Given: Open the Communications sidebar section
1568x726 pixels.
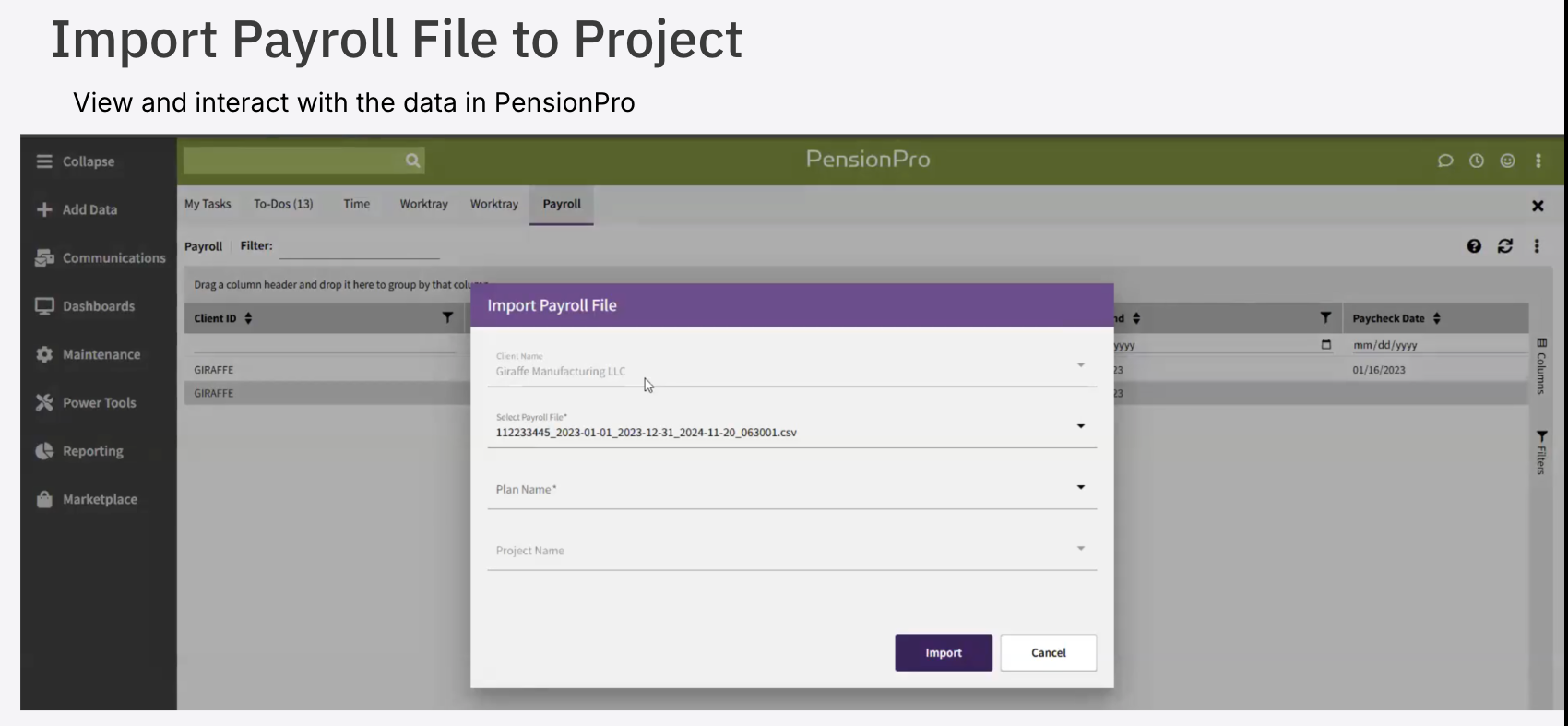Looking at the screenshot, I should [x=101, y=258].
